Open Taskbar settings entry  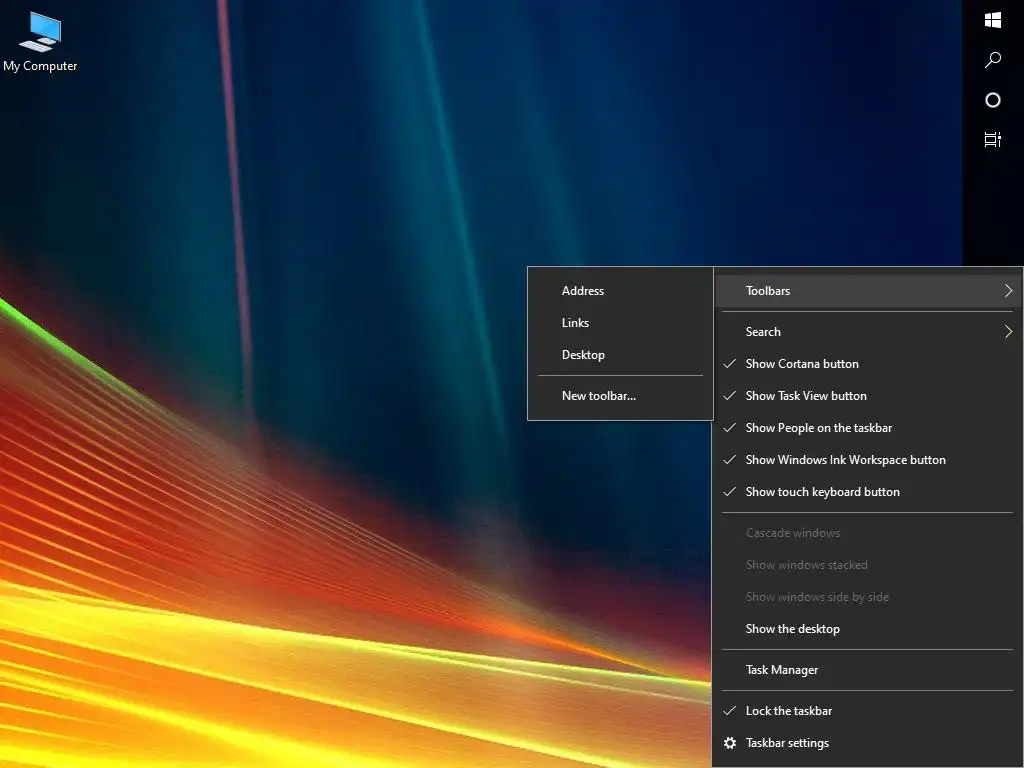click(x=867, y=743)
